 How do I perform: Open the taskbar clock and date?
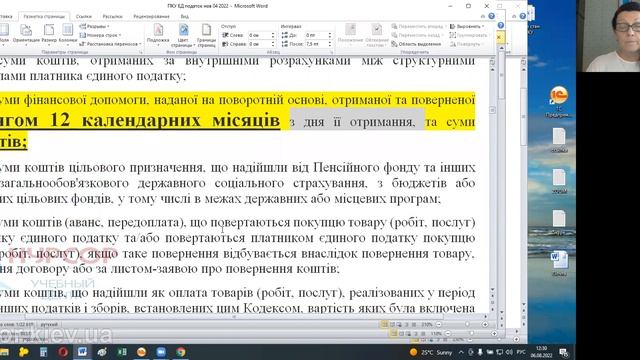point(542,352)
